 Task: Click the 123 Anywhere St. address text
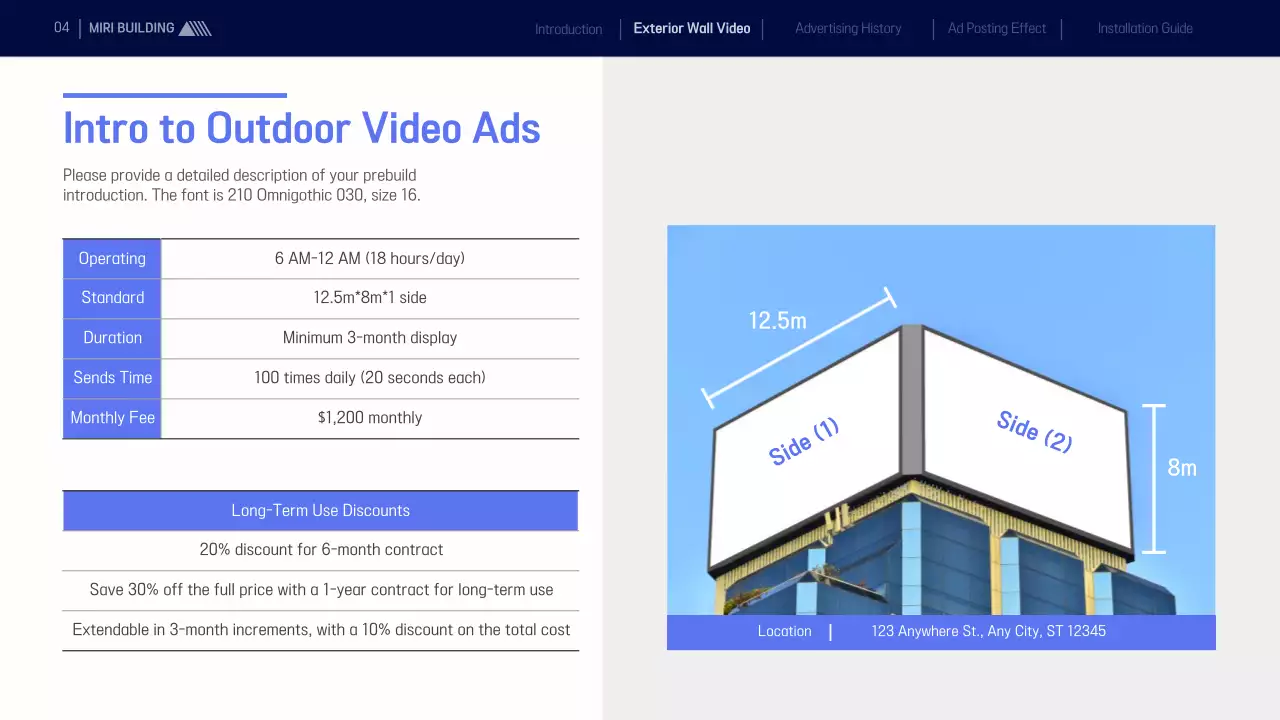pos(987,631)
